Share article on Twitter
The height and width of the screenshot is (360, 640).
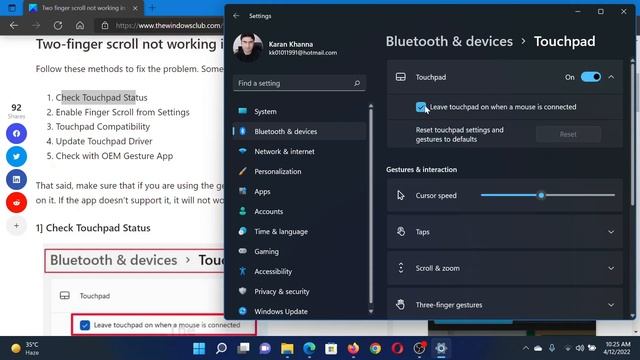tap(16, 156)
